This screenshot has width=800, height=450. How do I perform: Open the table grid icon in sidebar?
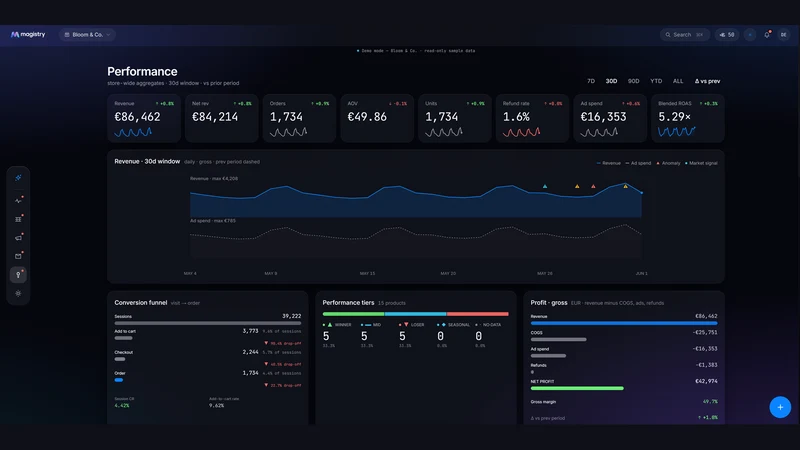pos(18,219)
